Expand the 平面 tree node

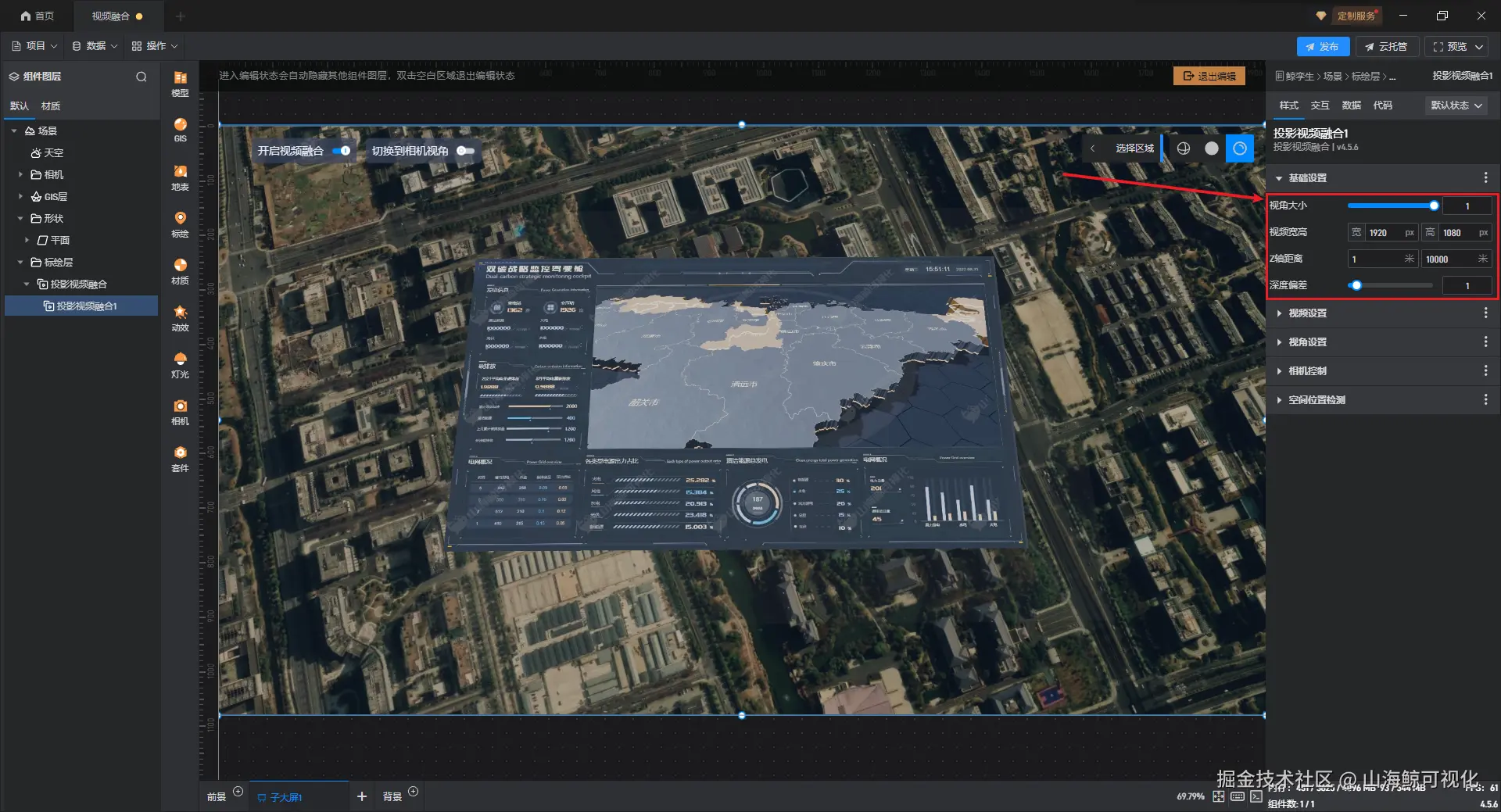27,241
